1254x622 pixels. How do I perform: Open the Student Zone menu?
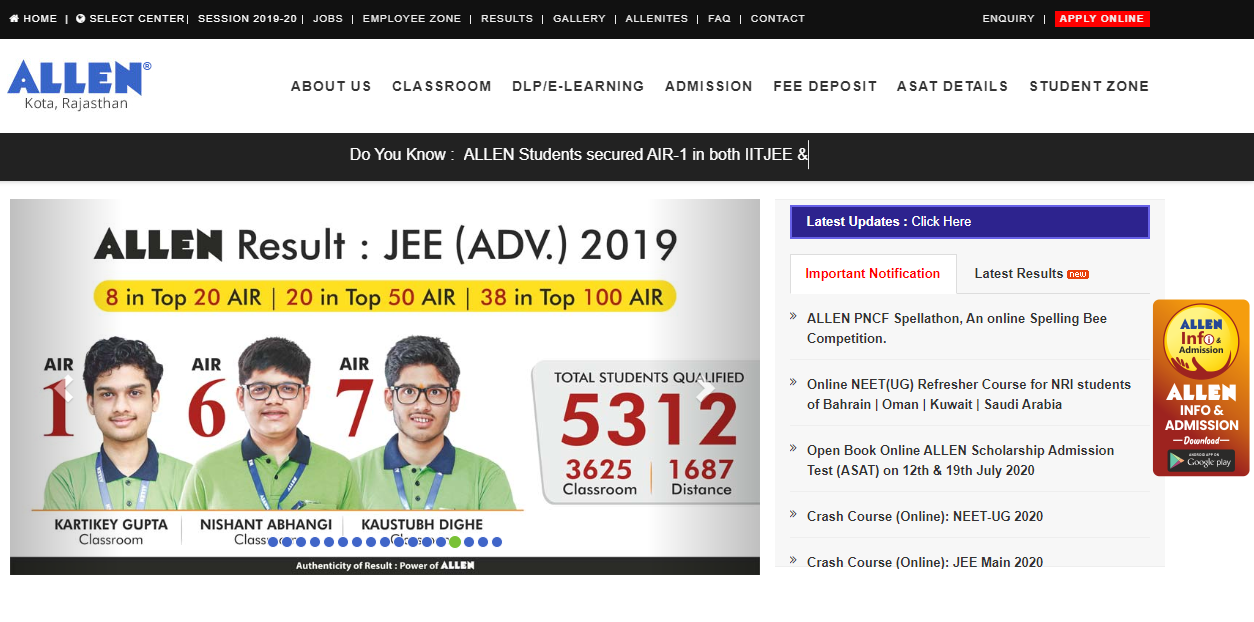1089,87
